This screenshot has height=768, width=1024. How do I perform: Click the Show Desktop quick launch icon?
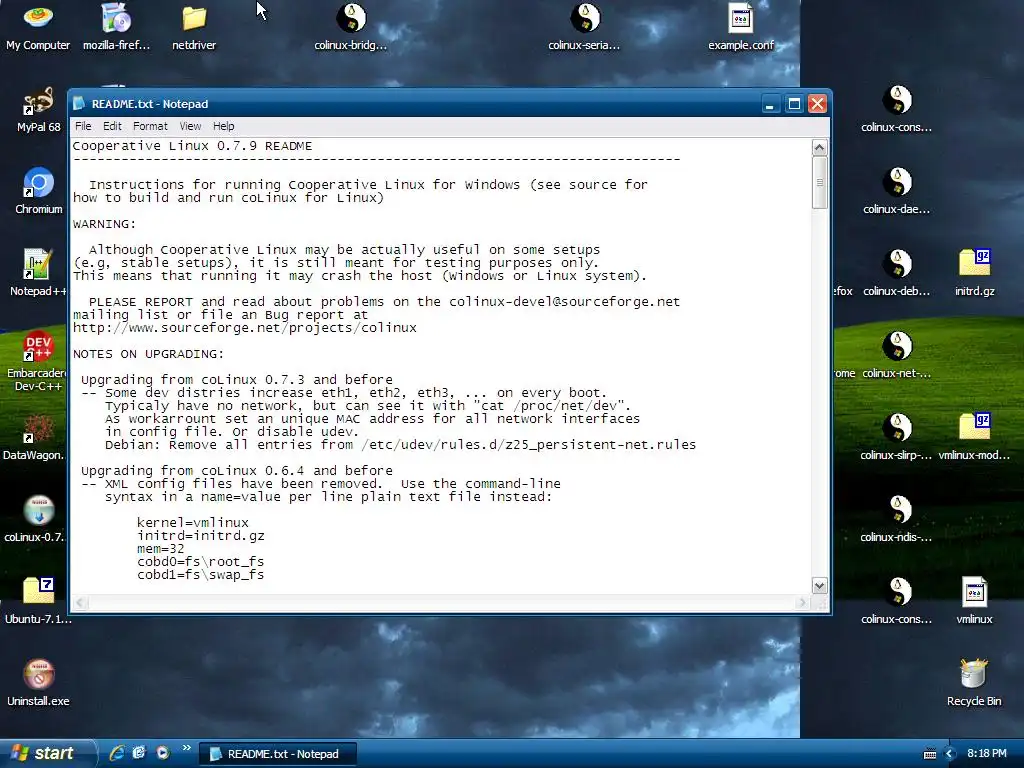(139, 753)
